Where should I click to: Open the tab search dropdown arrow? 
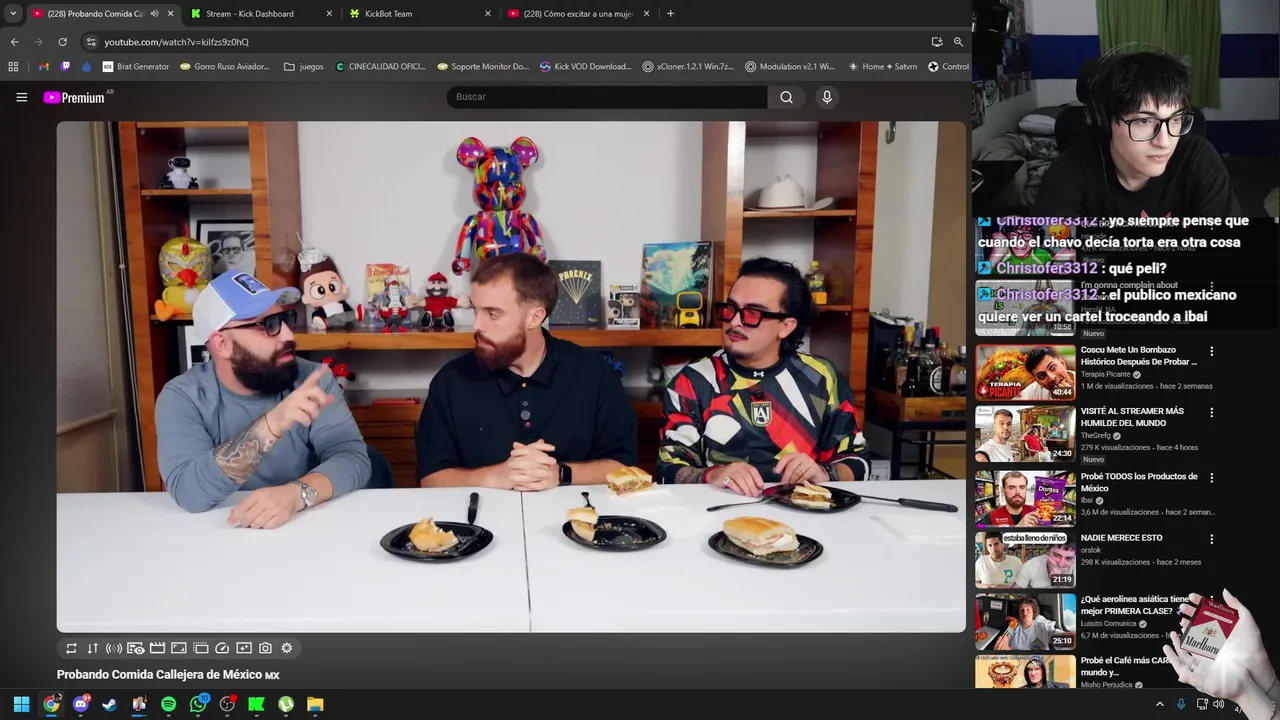[x=13, y=14]
